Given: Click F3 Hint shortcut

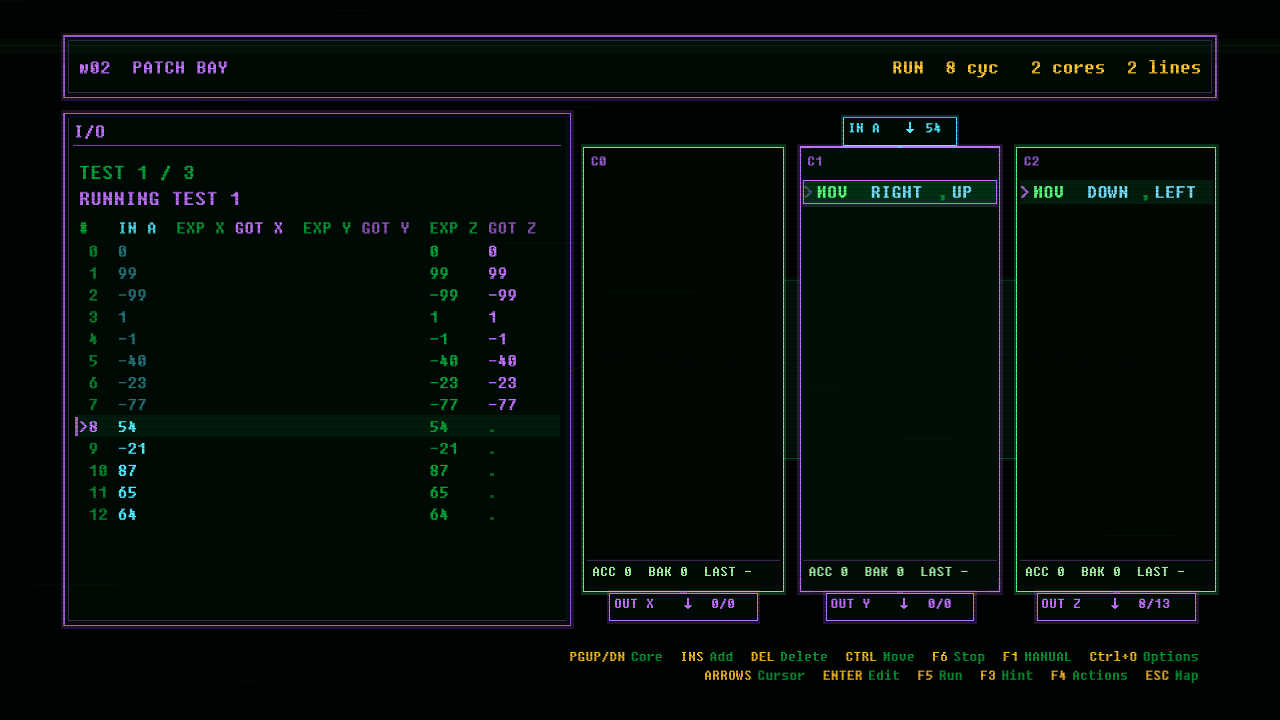Looking at the screenshot, I should [x=1007, y=676].
